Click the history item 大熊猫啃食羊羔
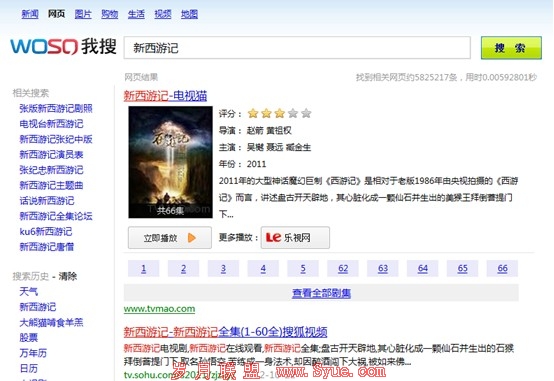The width and height of the screenshot is (554, 381). pyautogui.click(x=52, y=322)
